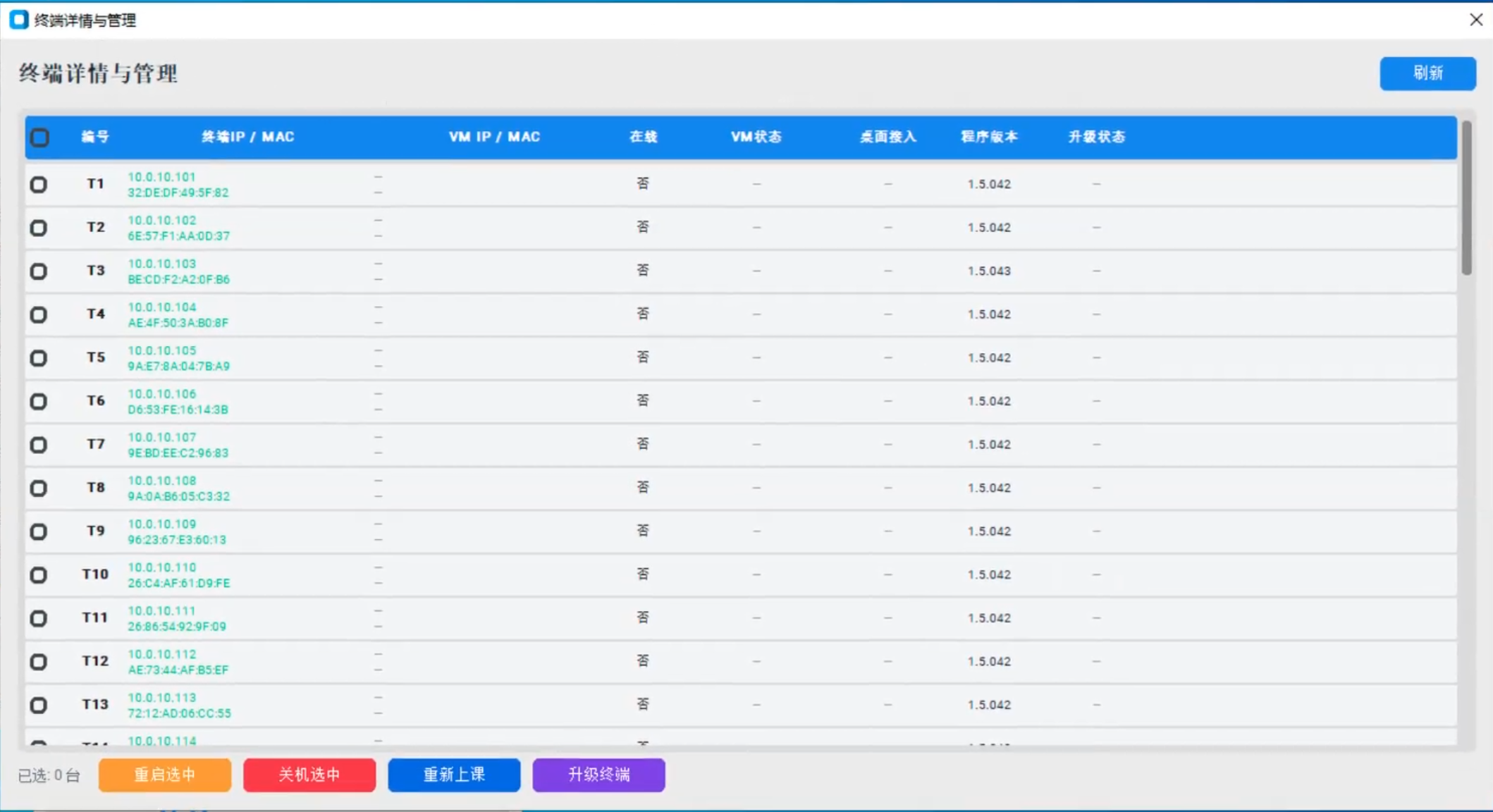
Task: Check the box for T13
Action: click(39, 705)
